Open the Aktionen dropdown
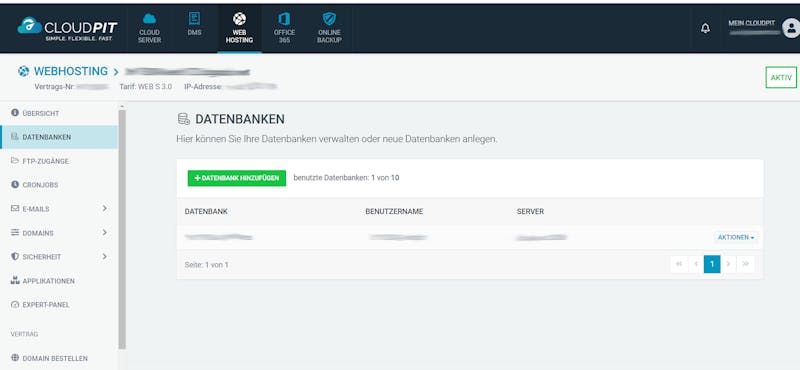The height and width of the screenshot is (370, 800). [736, 237]
